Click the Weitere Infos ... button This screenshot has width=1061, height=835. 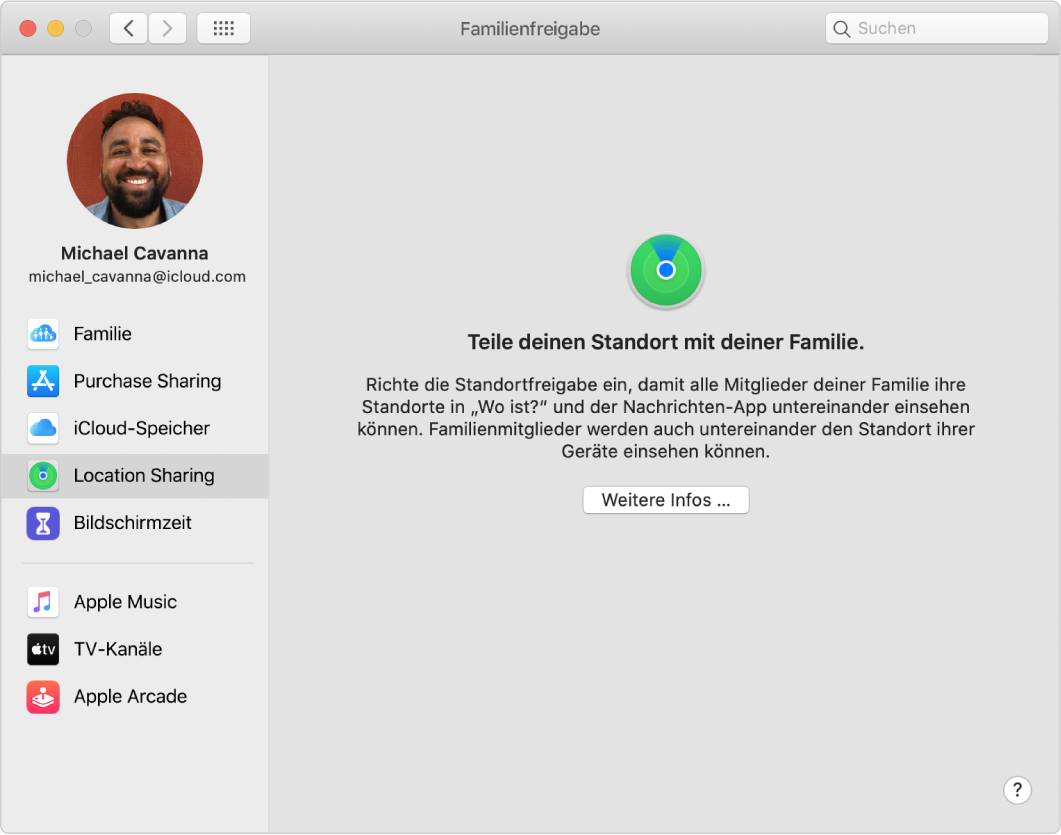coord(666,500)
